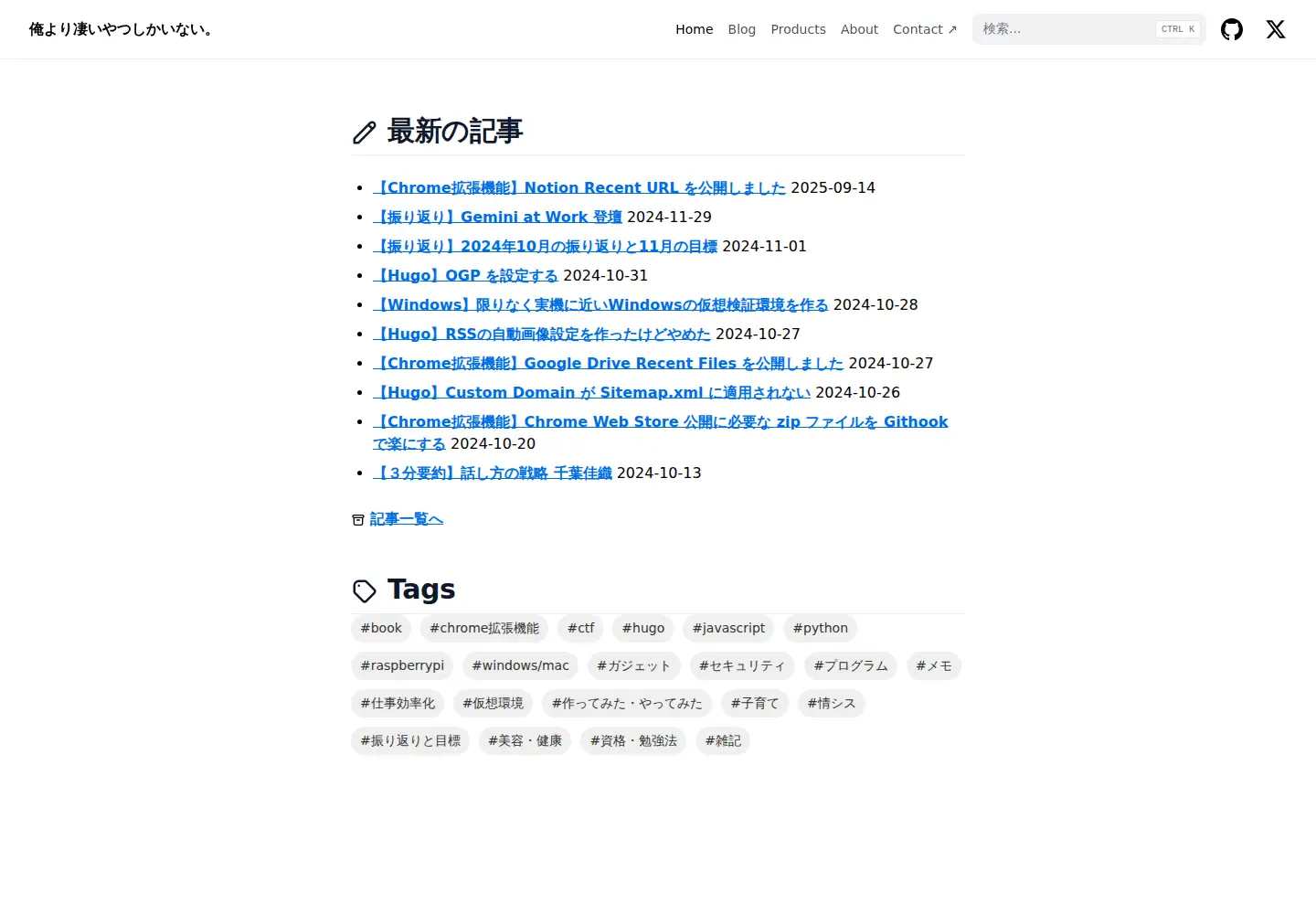Click the archive box icon beside 記事一覧へ
1316x914 pixels.
click(358, 520)
